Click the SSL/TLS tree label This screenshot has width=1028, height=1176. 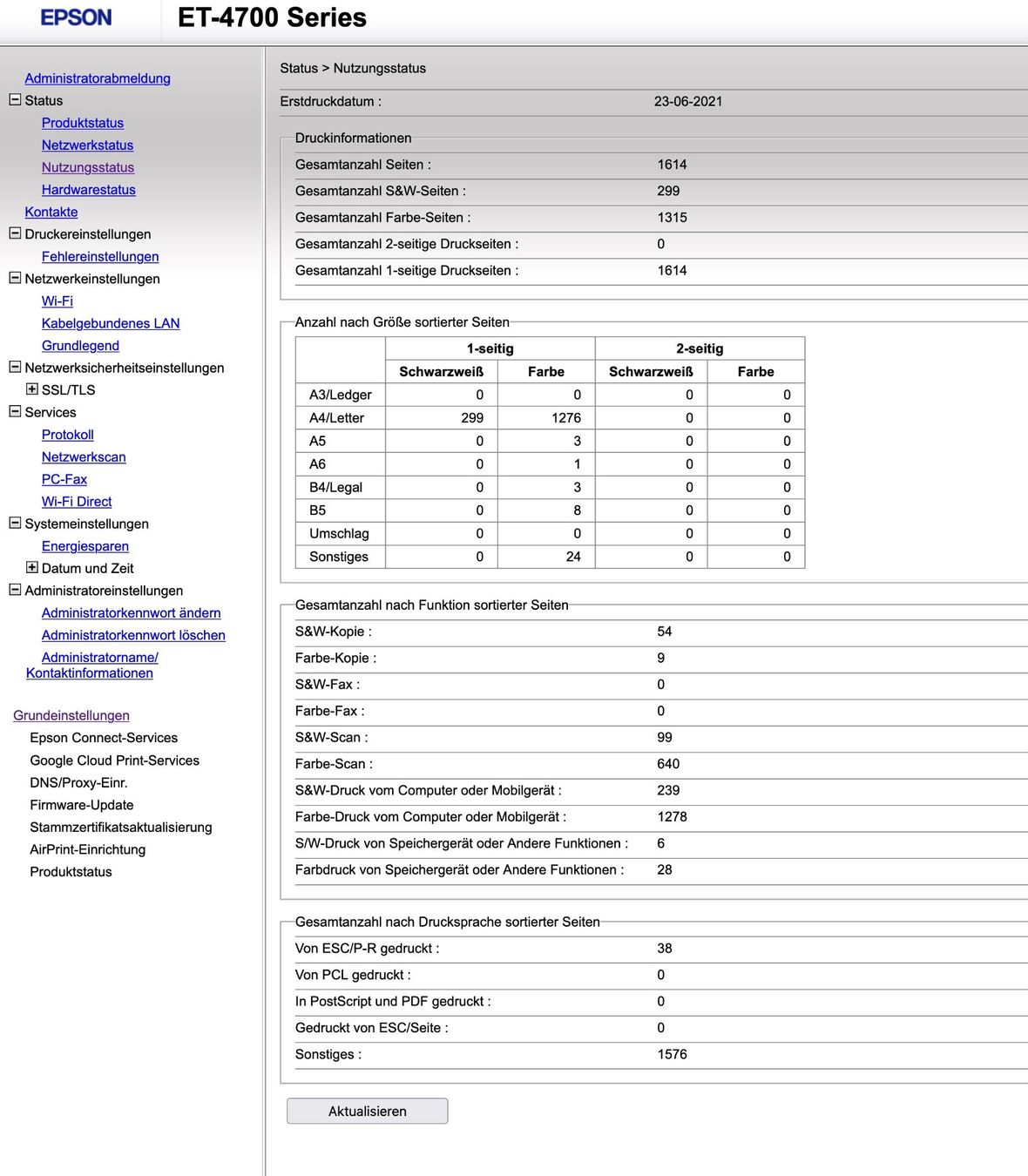point(69,390)
